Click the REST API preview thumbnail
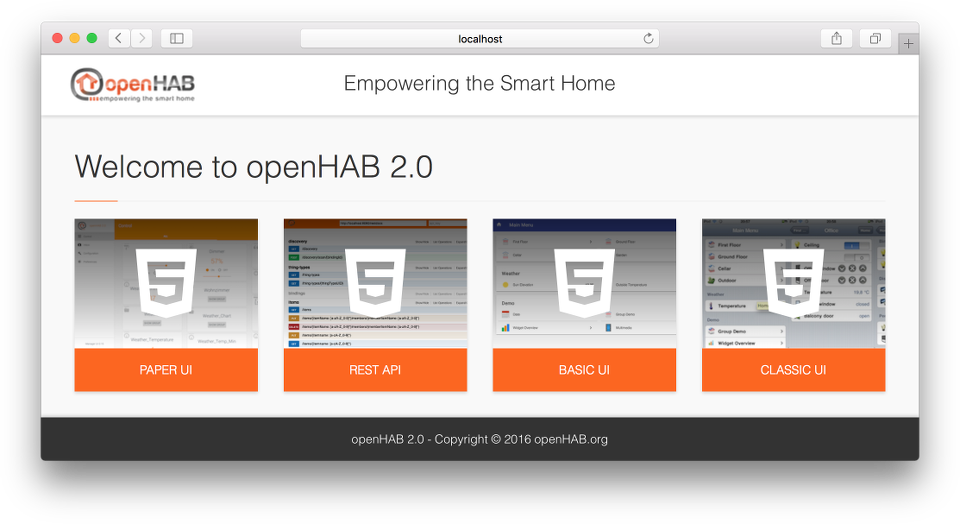960x524 pixels. pos(375,283)
